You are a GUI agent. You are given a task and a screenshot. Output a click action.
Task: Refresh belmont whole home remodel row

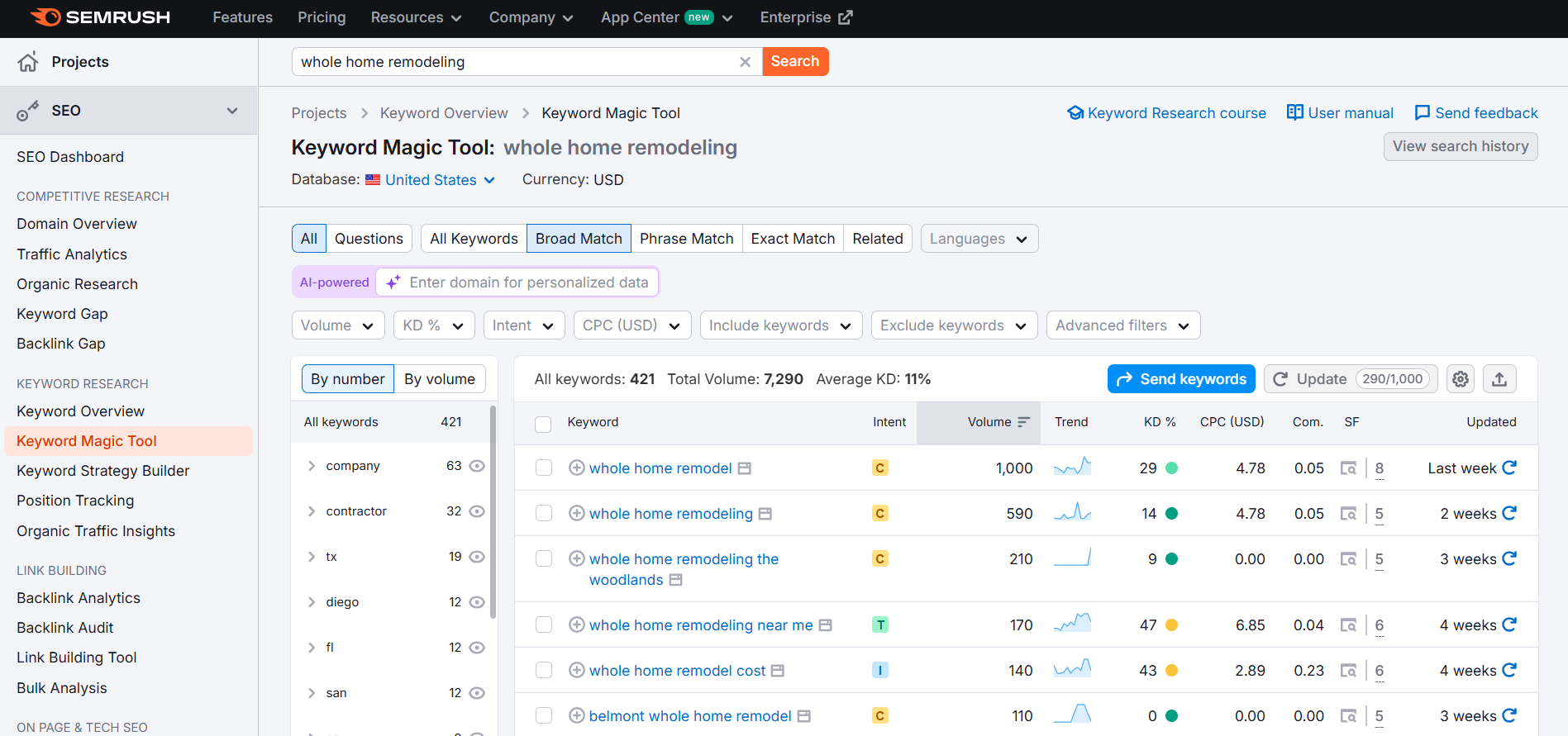pos(1509,715)
